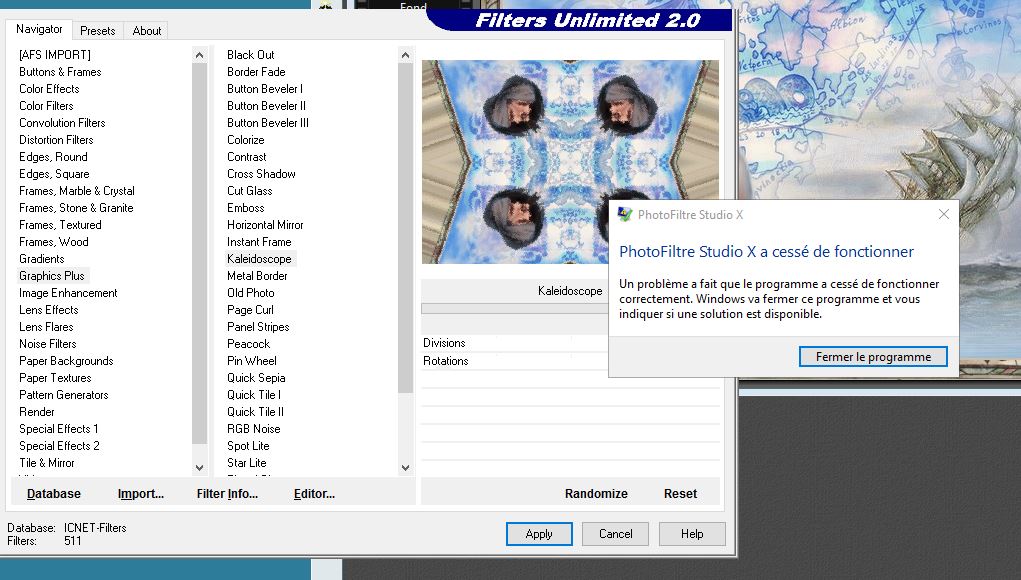This screenshot has width=1021, height=580.
Task: Select Graphics Plus category
Action: [51, 275]
